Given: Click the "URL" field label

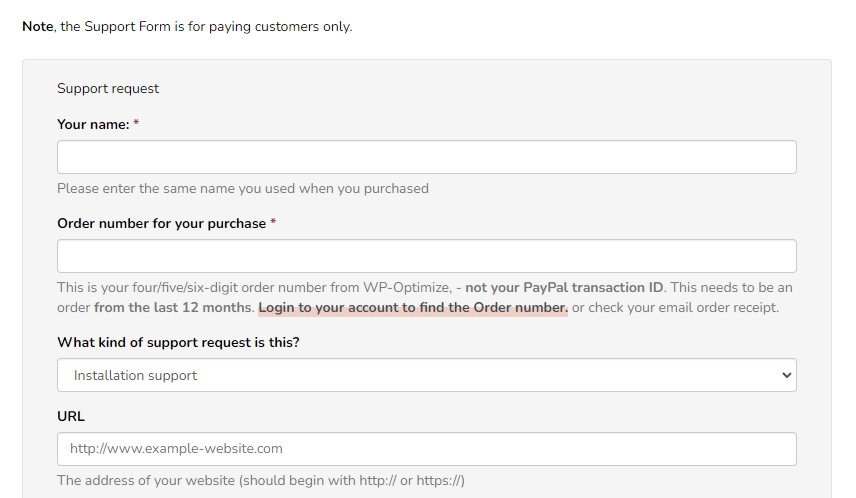Looking at the screenshot, I should click(71, 416).
